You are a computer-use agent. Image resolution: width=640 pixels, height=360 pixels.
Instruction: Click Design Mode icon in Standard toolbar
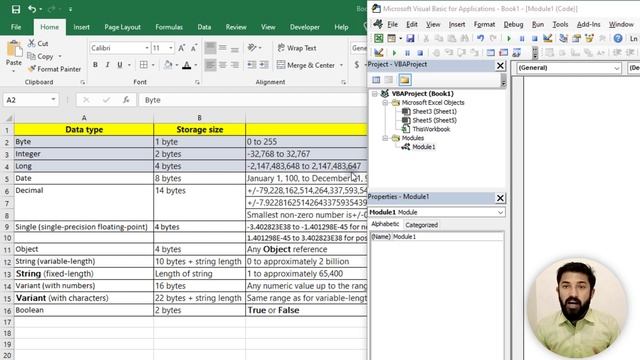548,38
